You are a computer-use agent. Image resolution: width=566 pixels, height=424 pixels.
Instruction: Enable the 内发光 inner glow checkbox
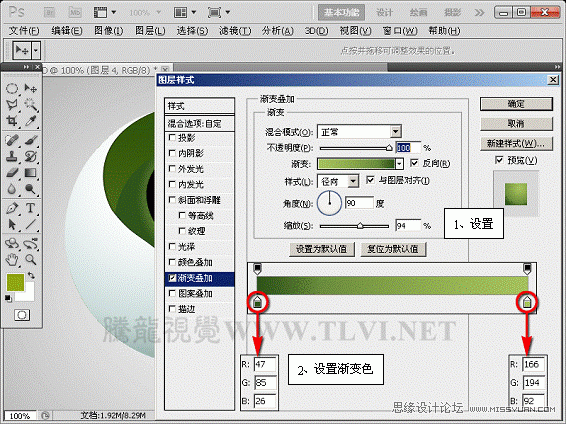(x=172, y=184)
